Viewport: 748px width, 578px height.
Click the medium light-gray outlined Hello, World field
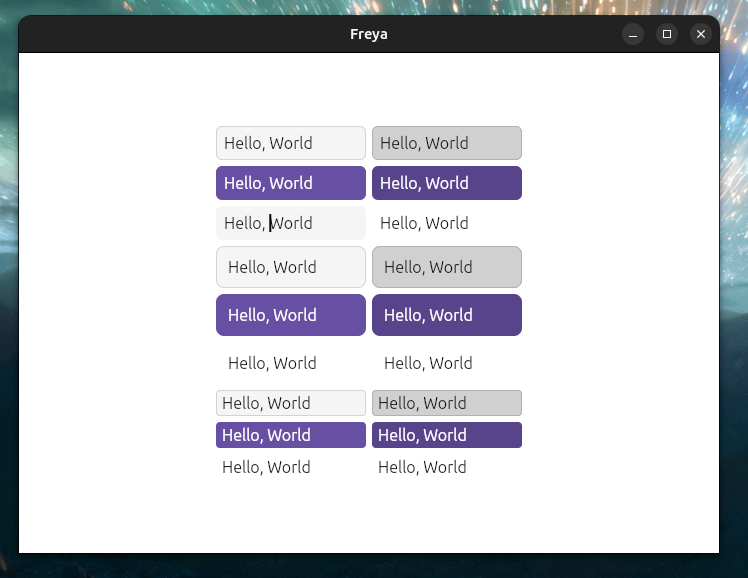click(291, 143)
